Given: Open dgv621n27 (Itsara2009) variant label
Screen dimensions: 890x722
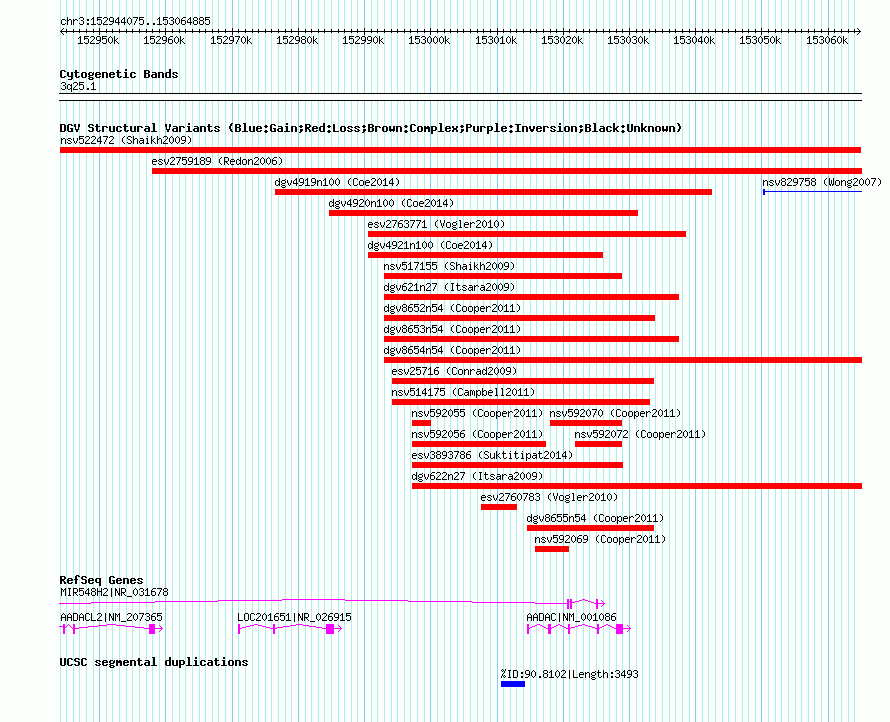Looking at the screenshot, I should [x=450, y=287].
